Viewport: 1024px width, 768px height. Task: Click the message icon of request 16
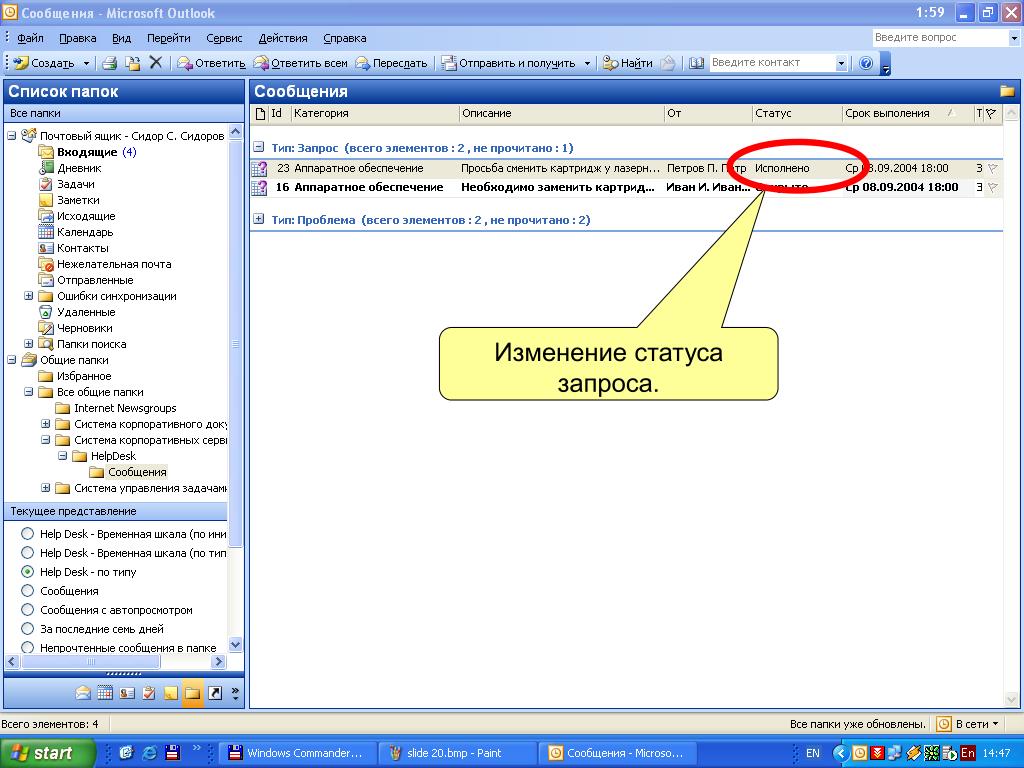[x=259, y=188]
